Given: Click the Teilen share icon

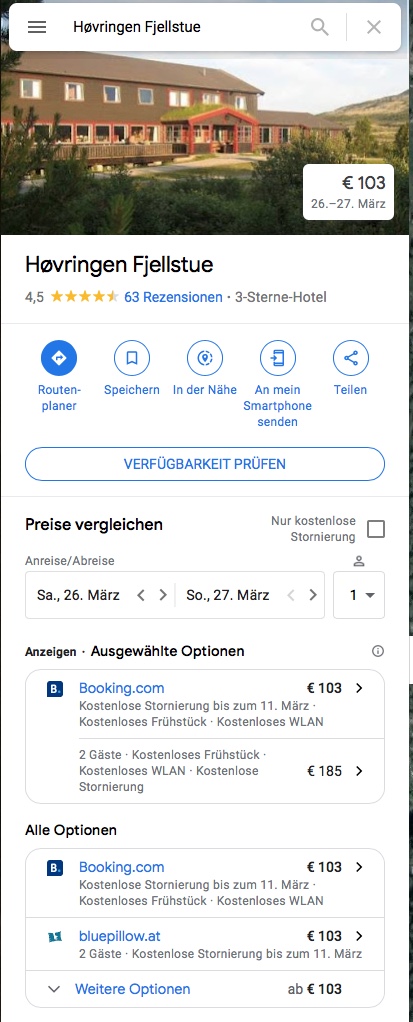Looking at the screenshot, I should tap(350, 358).
